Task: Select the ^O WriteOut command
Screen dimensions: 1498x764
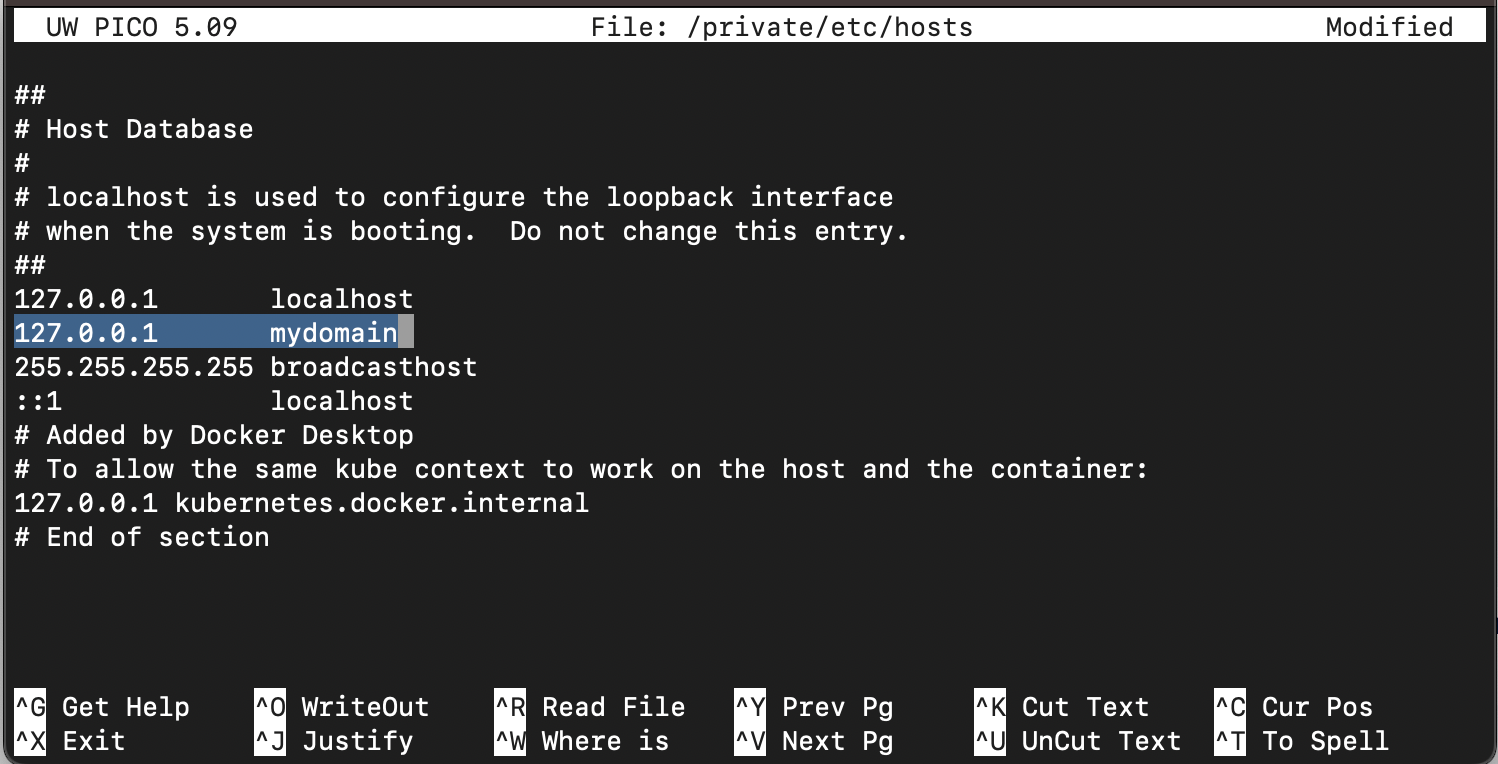Action: [x=342, y=707]
